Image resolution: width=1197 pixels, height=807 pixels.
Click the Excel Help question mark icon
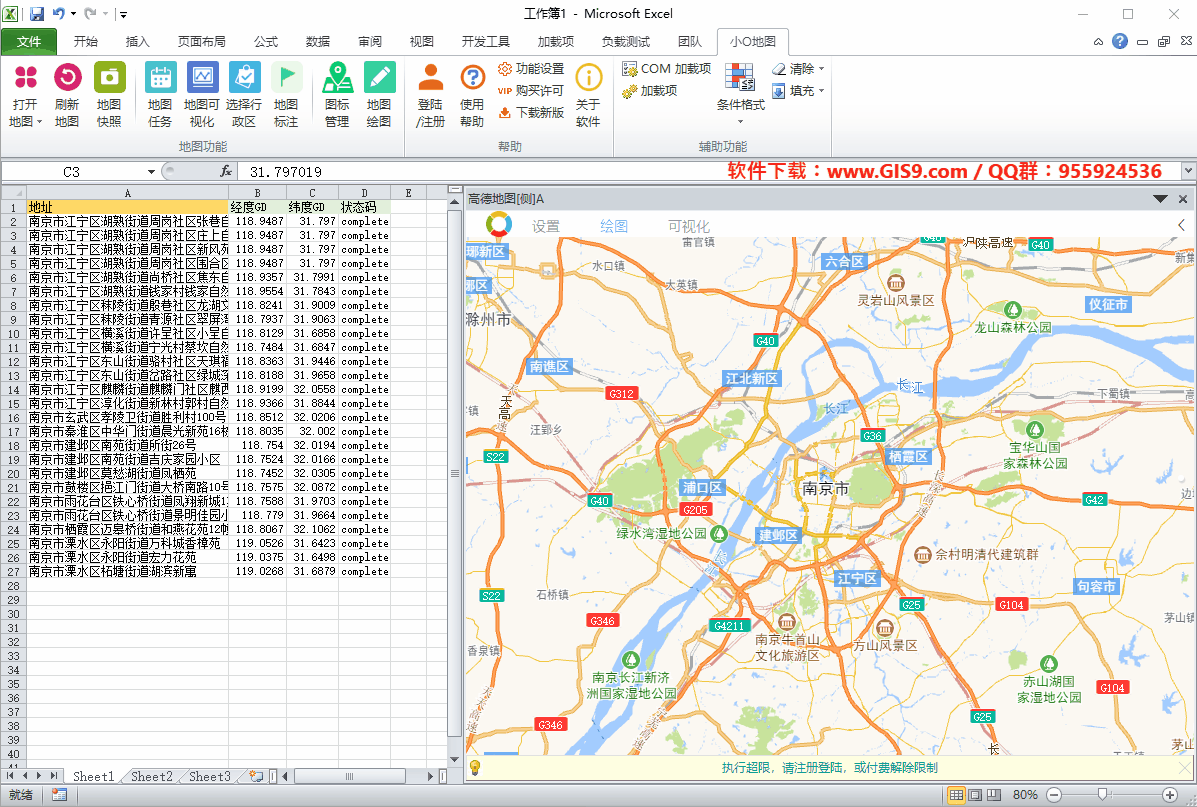(1120, 41)
